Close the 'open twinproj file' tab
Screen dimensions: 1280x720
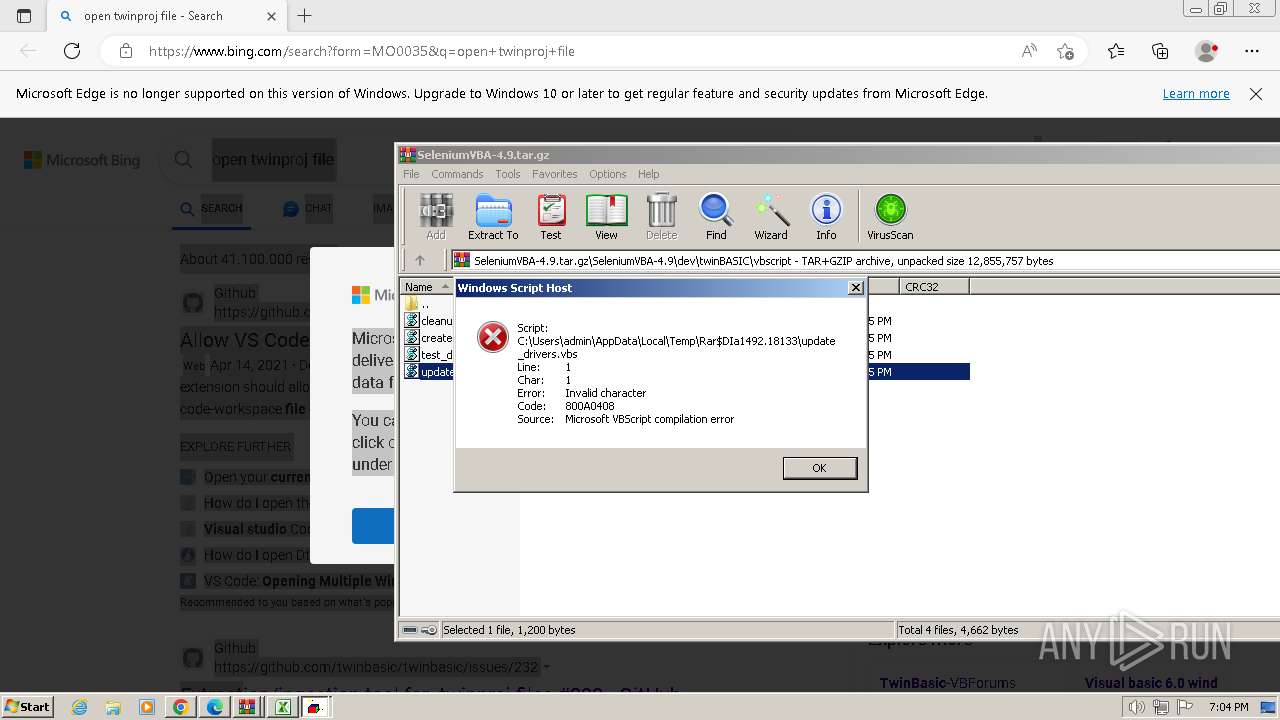coord(272,16)
